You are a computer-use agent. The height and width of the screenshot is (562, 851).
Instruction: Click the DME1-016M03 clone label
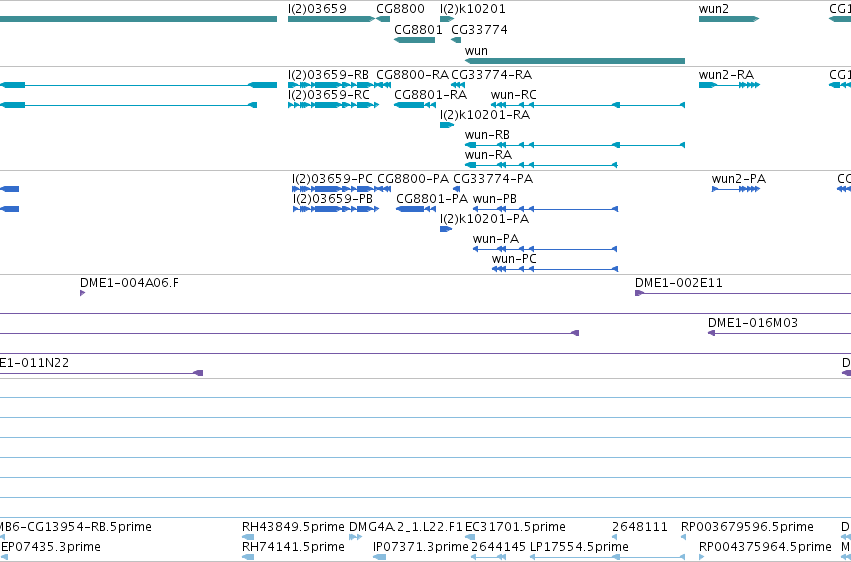click(753, 323)
